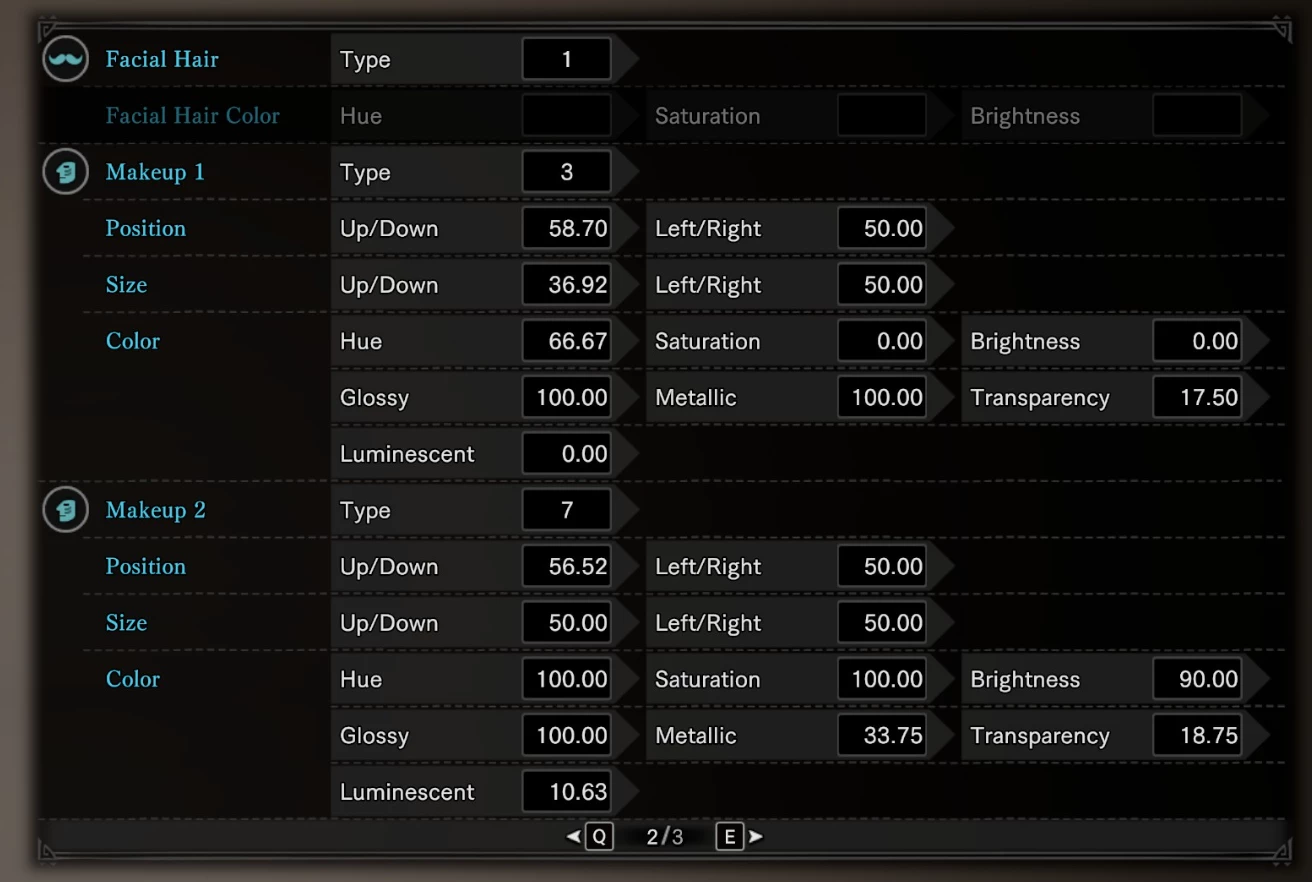Go to previous page with Q arrow
1312x882 pixels.
point(574,837)
